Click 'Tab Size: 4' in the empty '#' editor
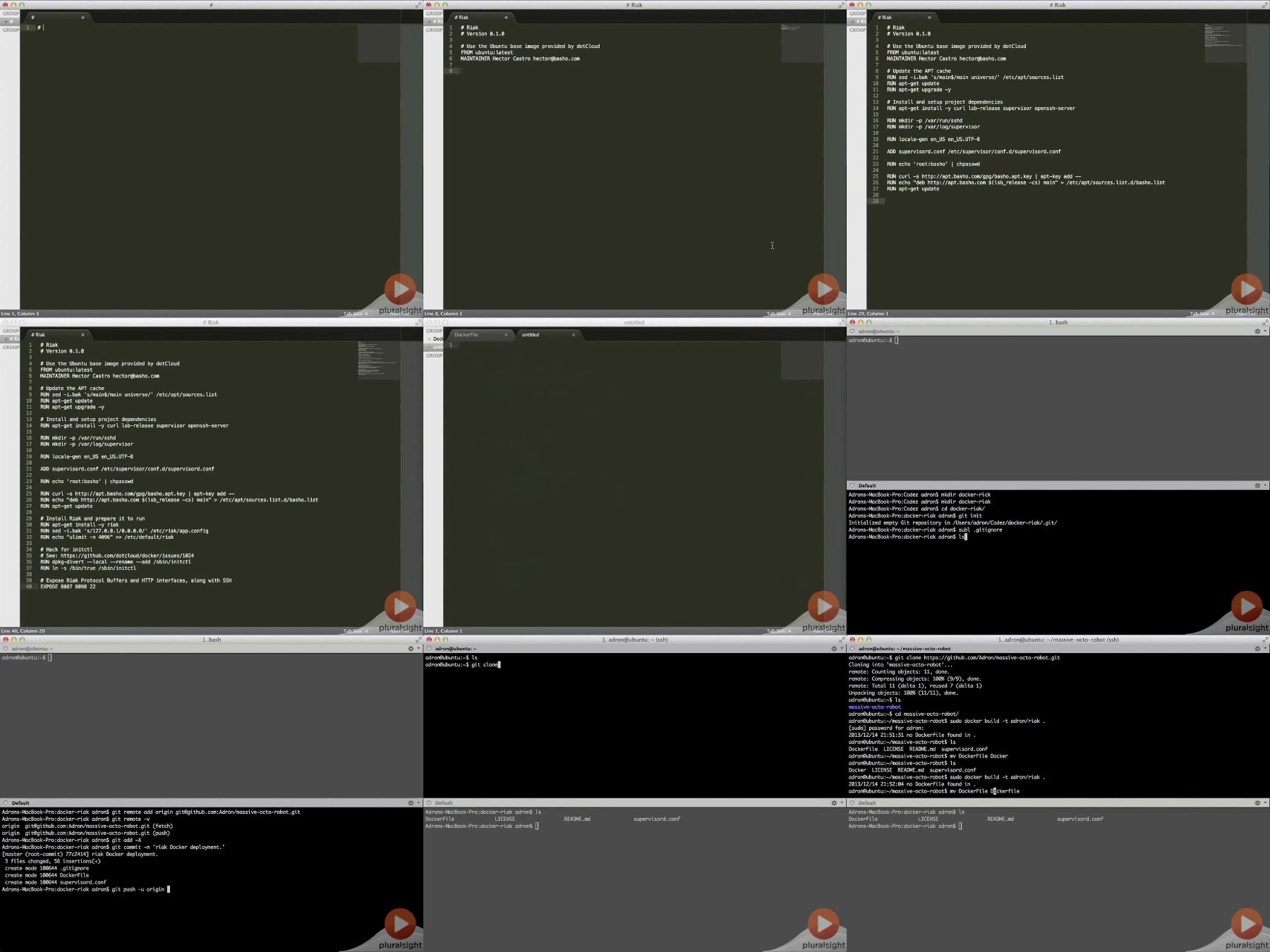 [x=356, y=314]
